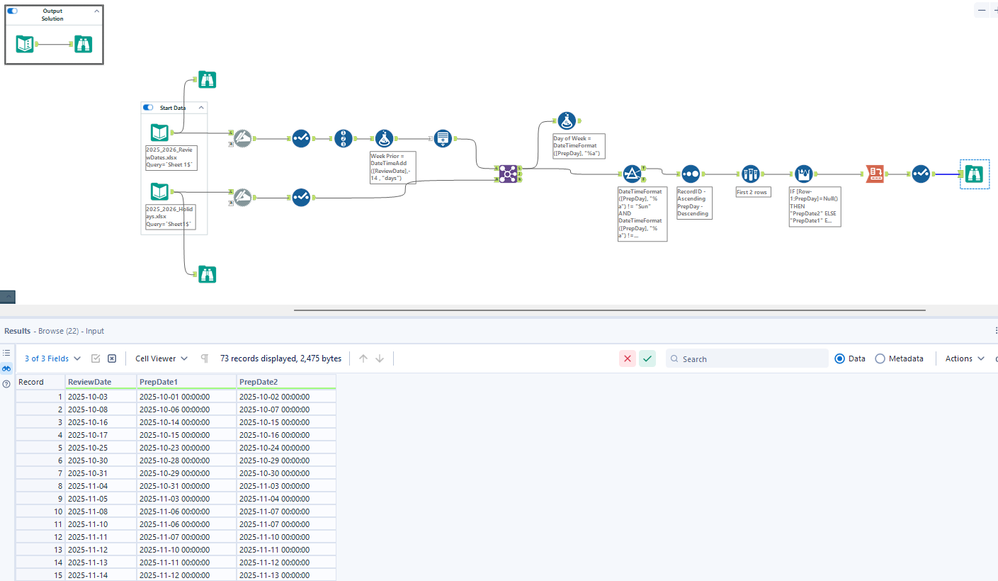This screenshot has width=998, height=581.
Task: Click the 'Day of Week = DateTimeFormat' annotation
Action: tap(579, 146)
